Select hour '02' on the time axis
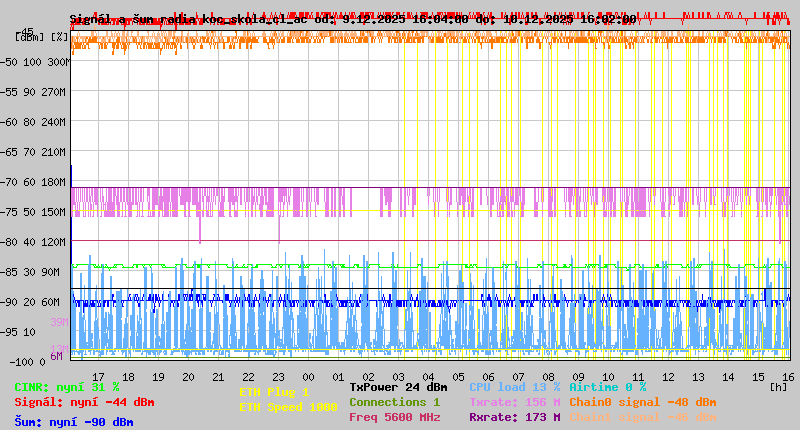Image resolution: width=800 pixels, height=430 pixels. pos(368,377)
